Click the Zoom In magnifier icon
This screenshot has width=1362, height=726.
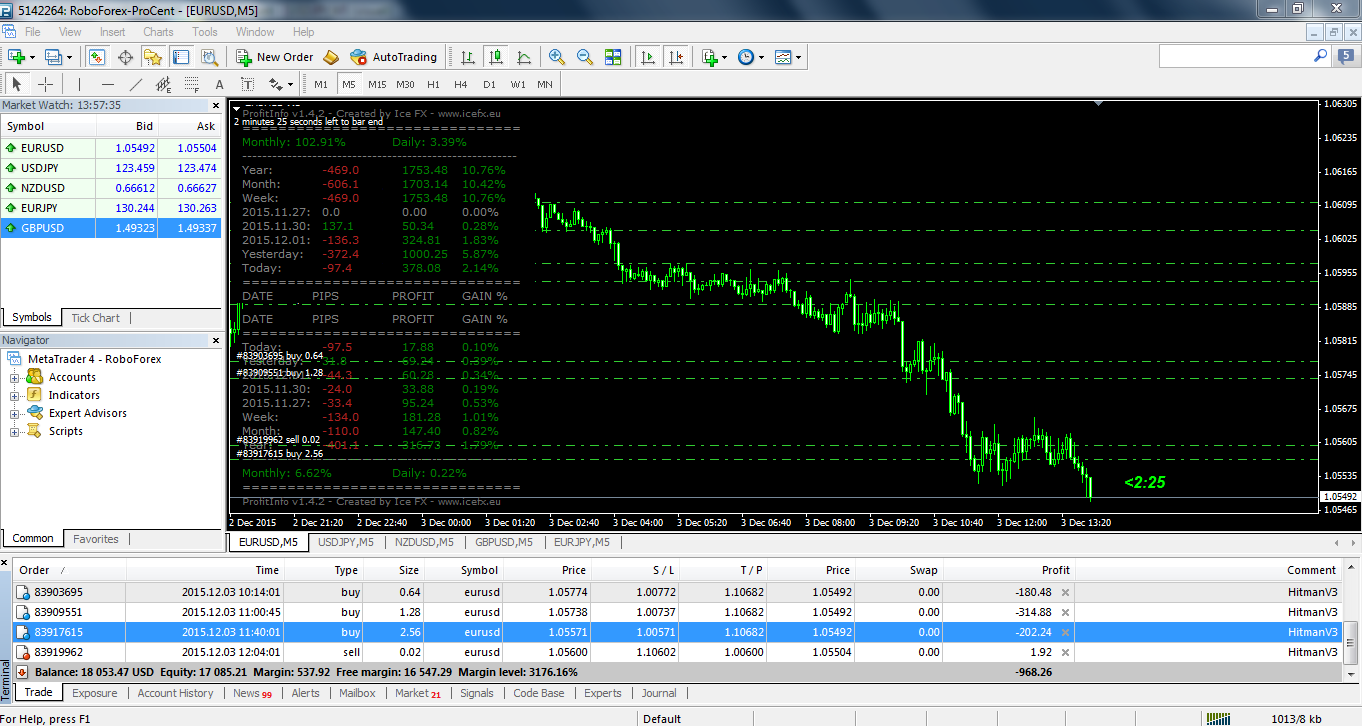coord(557,57)
